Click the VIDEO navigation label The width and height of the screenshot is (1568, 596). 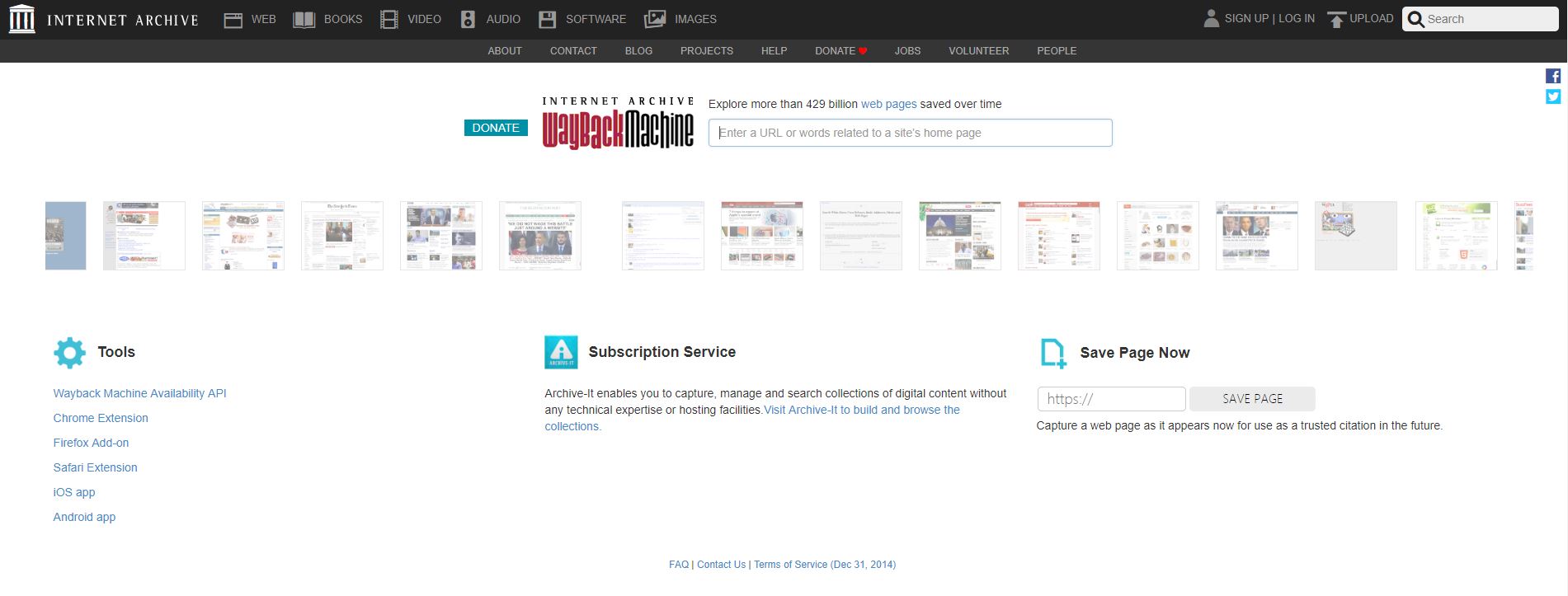pos(424,19)
